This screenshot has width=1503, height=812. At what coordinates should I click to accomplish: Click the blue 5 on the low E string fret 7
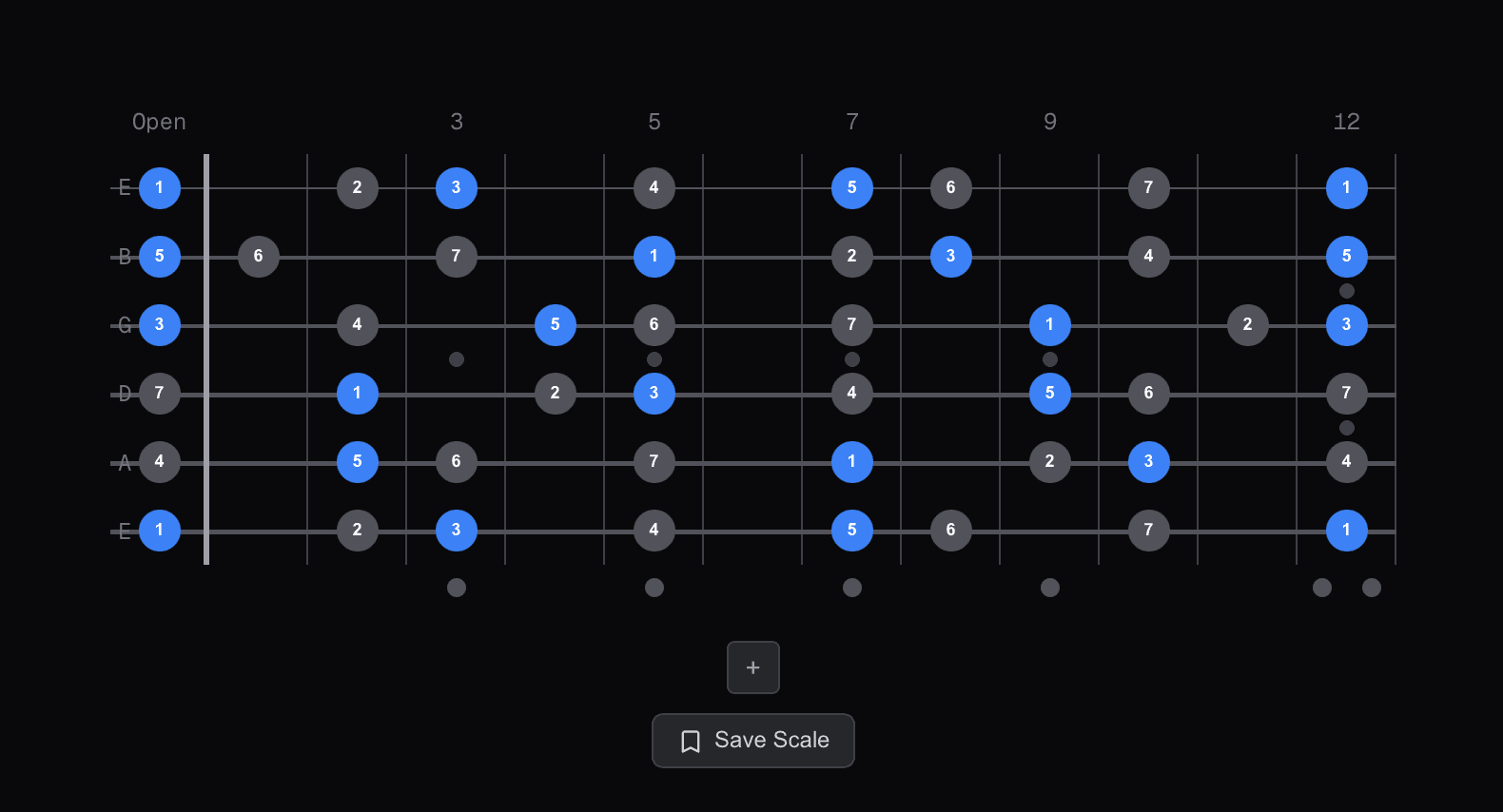[x=852, y=530]
